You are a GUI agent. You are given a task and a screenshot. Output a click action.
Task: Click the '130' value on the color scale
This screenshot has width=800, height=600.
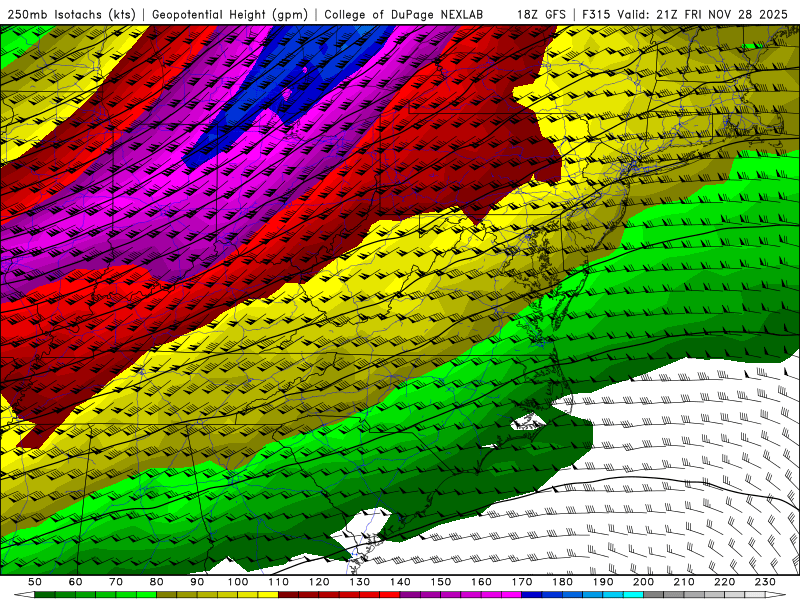point(360,582)
